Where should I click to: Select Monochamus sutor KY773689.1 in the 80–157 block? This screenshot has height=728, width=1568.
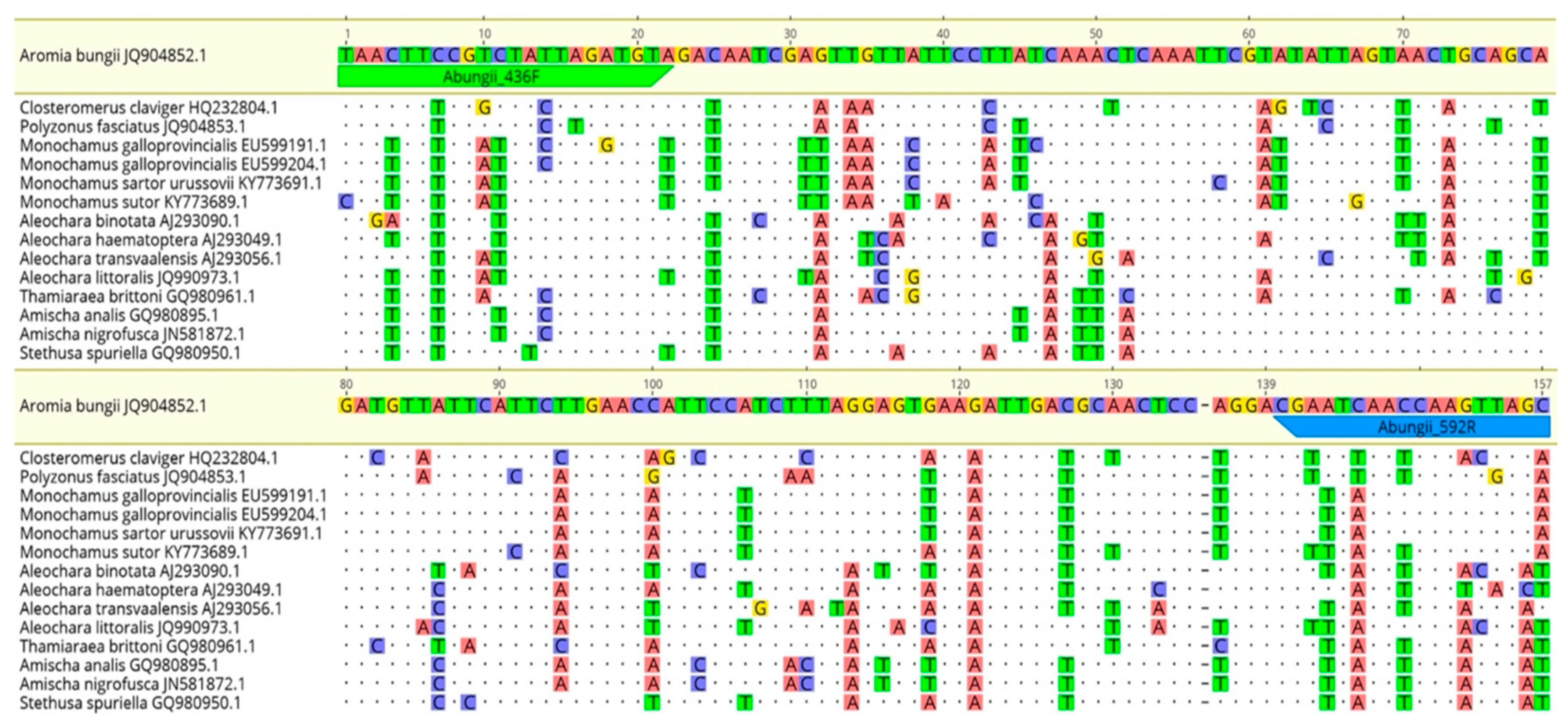(x=133, y=552)
